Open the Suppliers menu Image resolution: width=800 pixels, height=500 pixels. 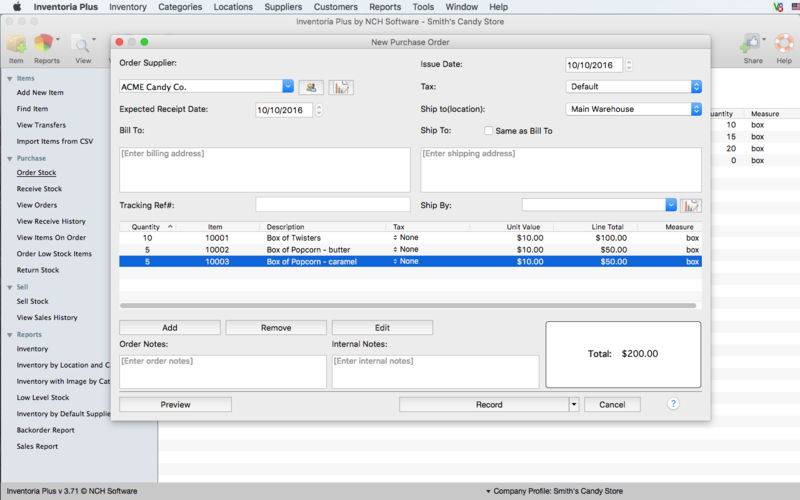tap(283, 7)
